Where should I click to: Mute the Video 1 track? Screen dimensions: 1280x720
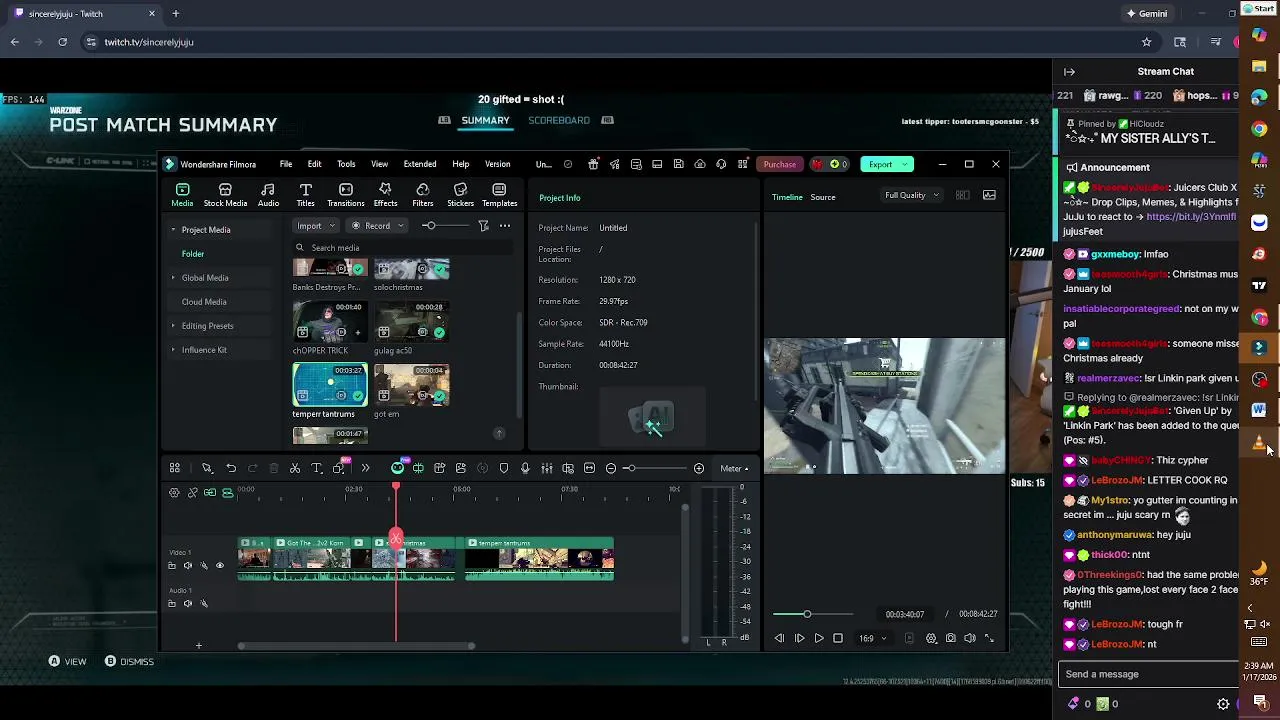coord(187,566)
